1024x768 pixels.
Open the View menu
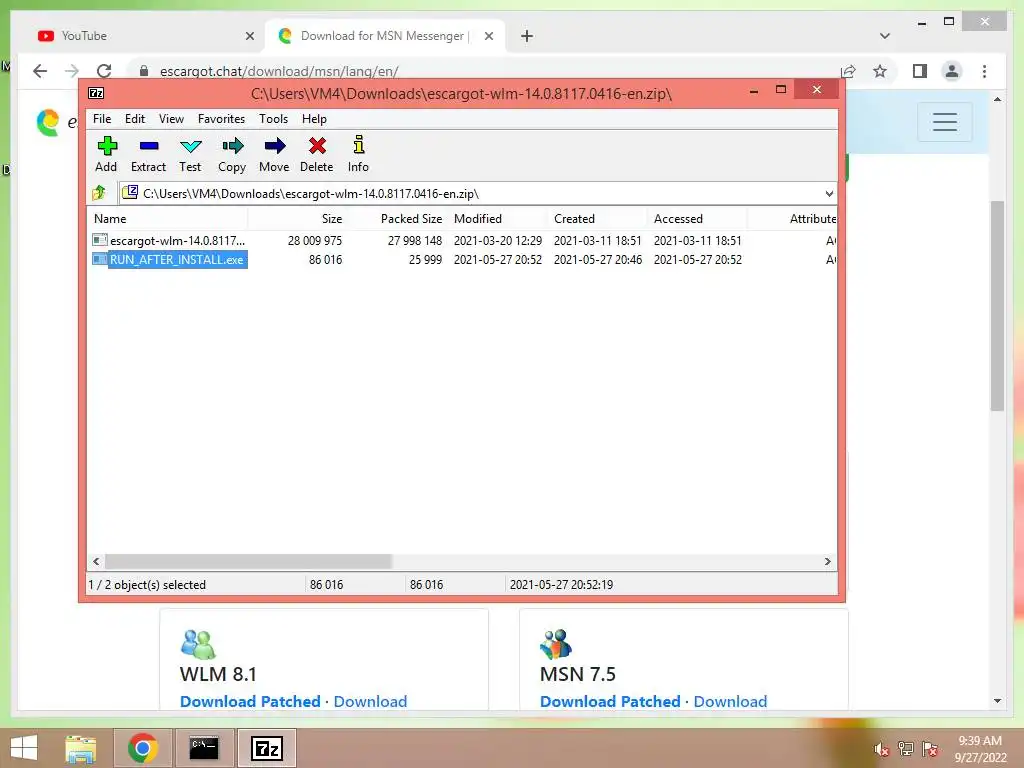(x=171, y=119)
